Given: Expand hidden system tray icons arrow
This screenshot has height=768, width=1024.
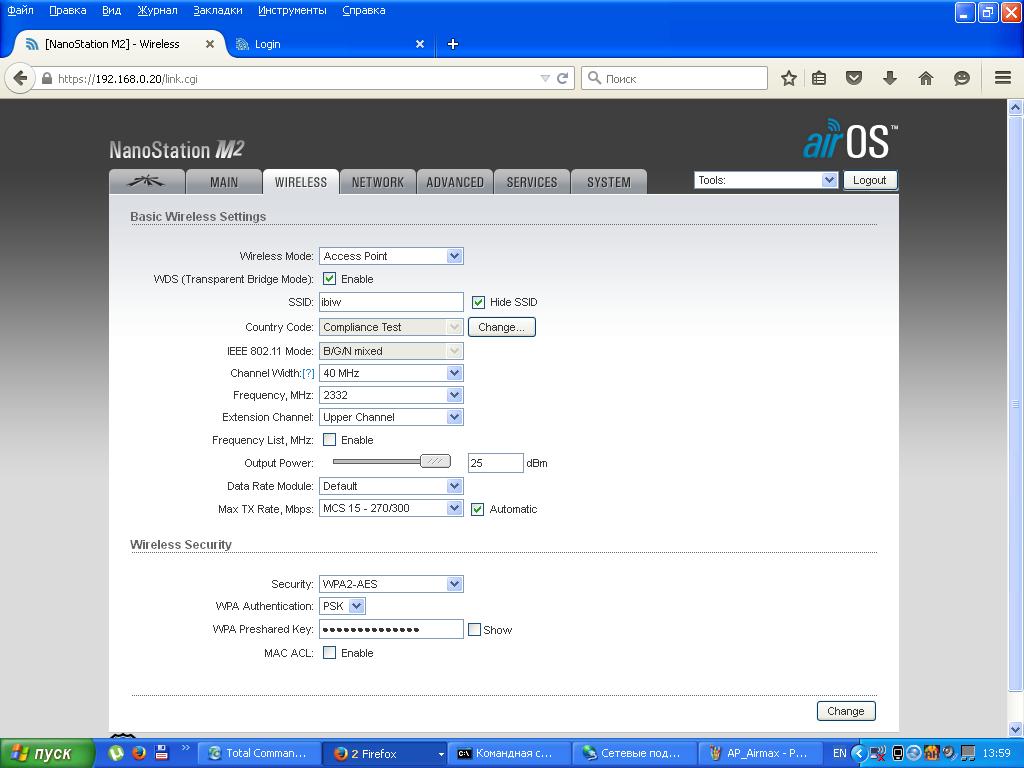Looking at the screenshot, I should pyautogui.click(x=859, y=754).
